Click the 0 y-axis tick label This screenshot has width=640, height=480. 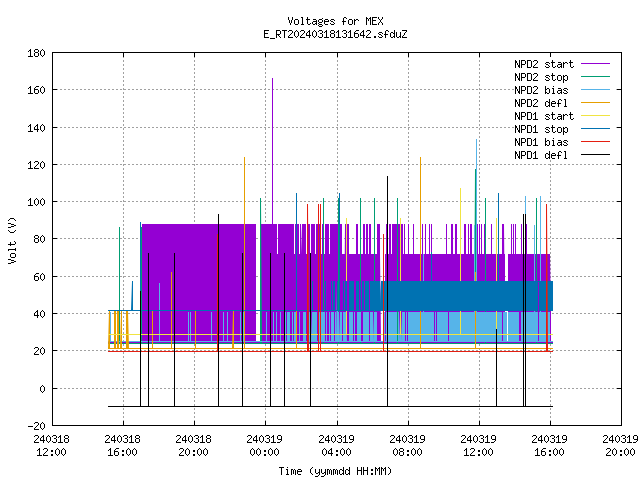point(42,389)
